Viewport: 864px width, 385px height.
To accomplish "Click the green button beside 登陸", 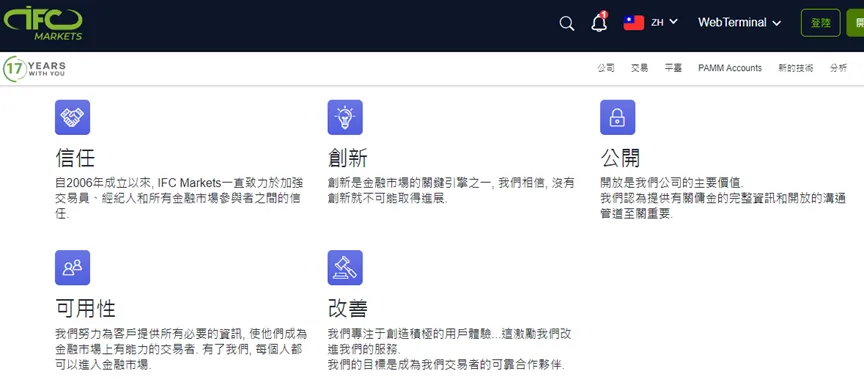I will tap(855, 23).
